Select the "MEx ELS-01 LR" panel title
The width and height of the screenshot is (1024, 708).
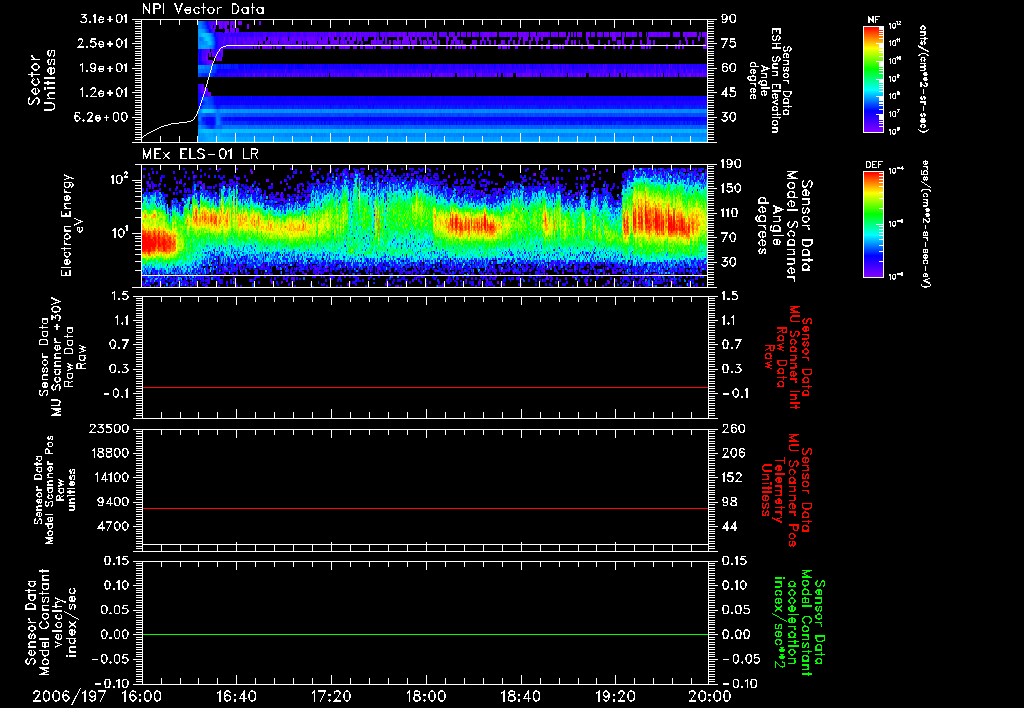coord(200,155)
